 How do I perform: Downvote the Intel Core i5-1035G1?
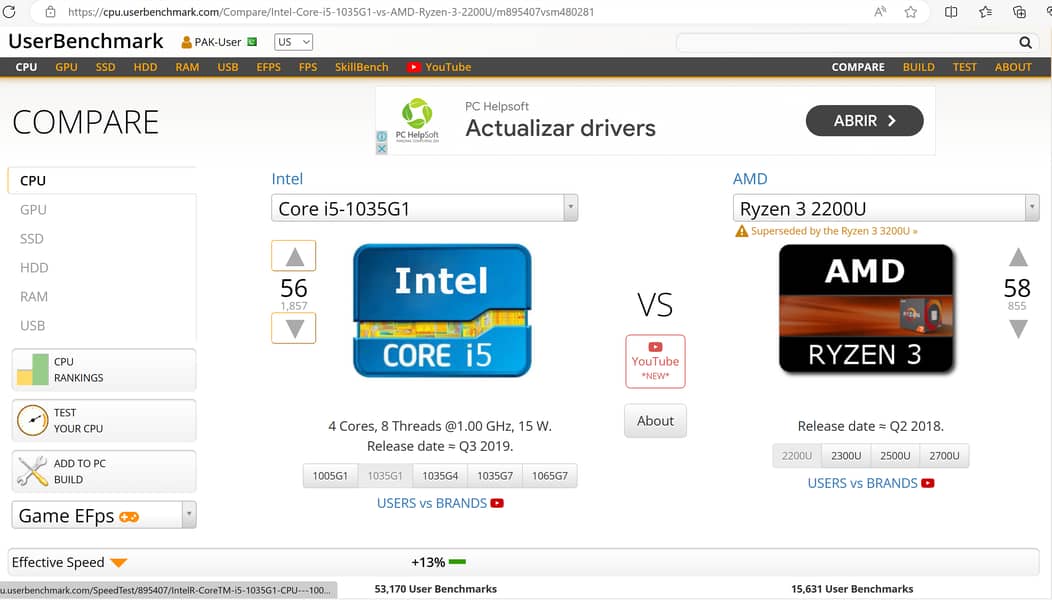(294, 328)
